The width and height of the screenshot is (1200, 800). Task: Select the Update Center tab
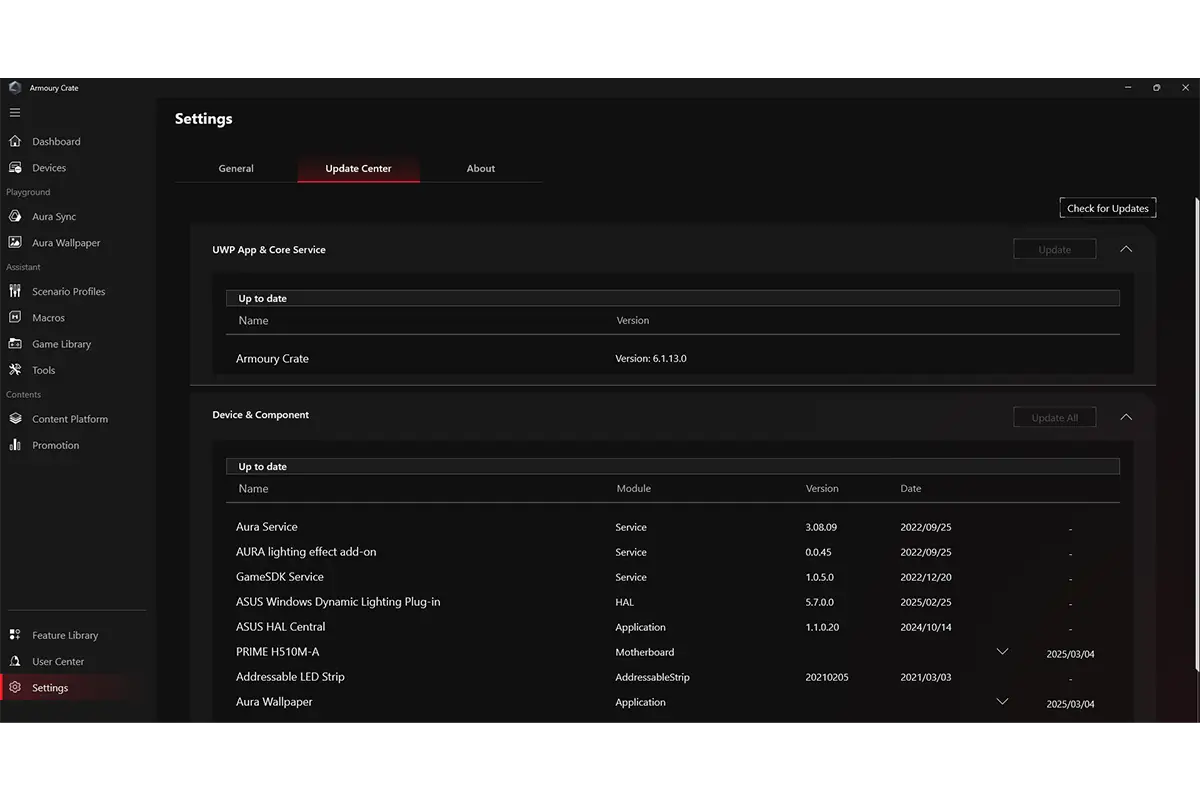point(358,168)
